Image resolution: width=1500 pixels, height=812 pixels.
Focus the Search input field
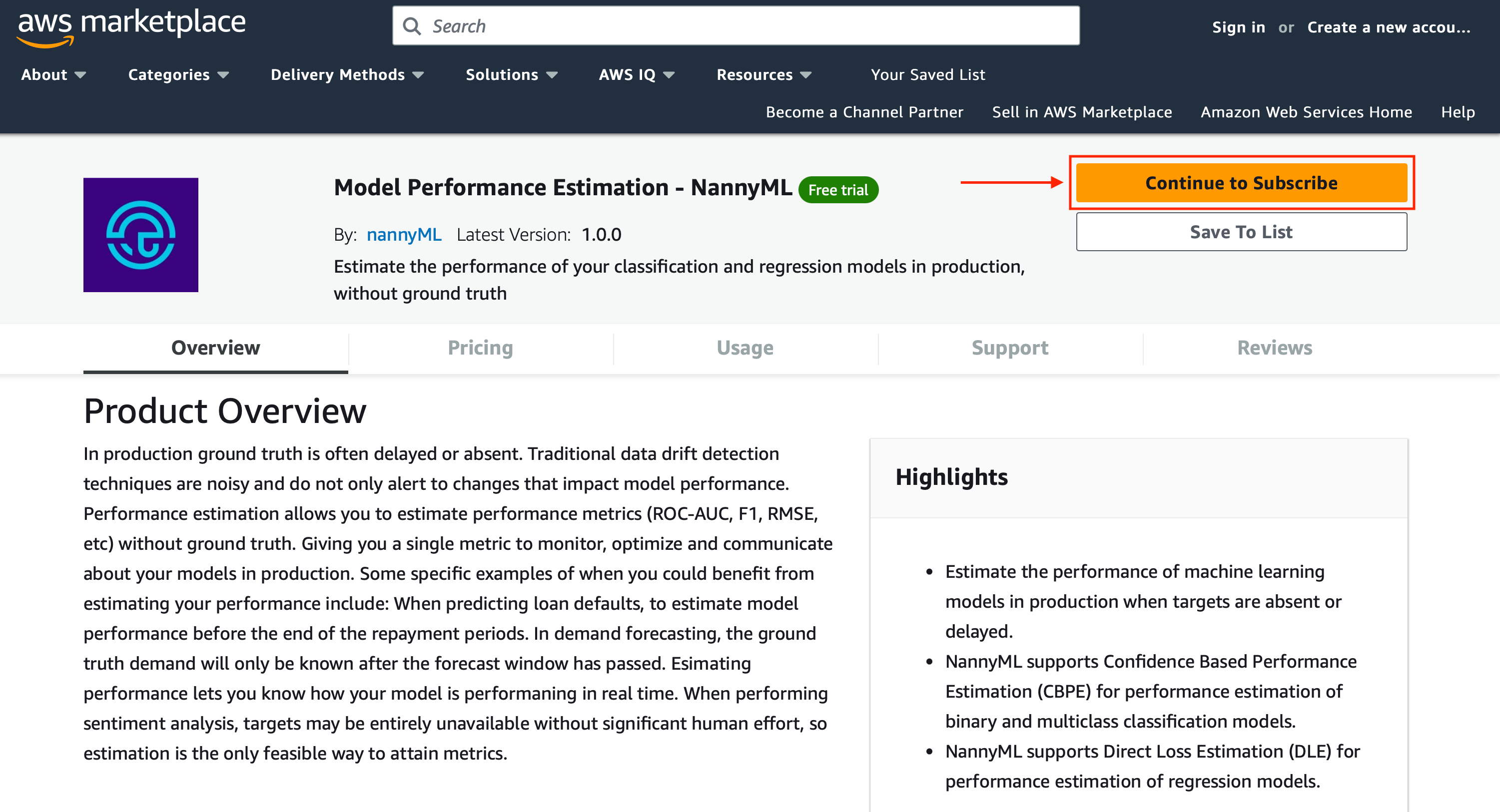pyautogui.click(x=736, y=26)
